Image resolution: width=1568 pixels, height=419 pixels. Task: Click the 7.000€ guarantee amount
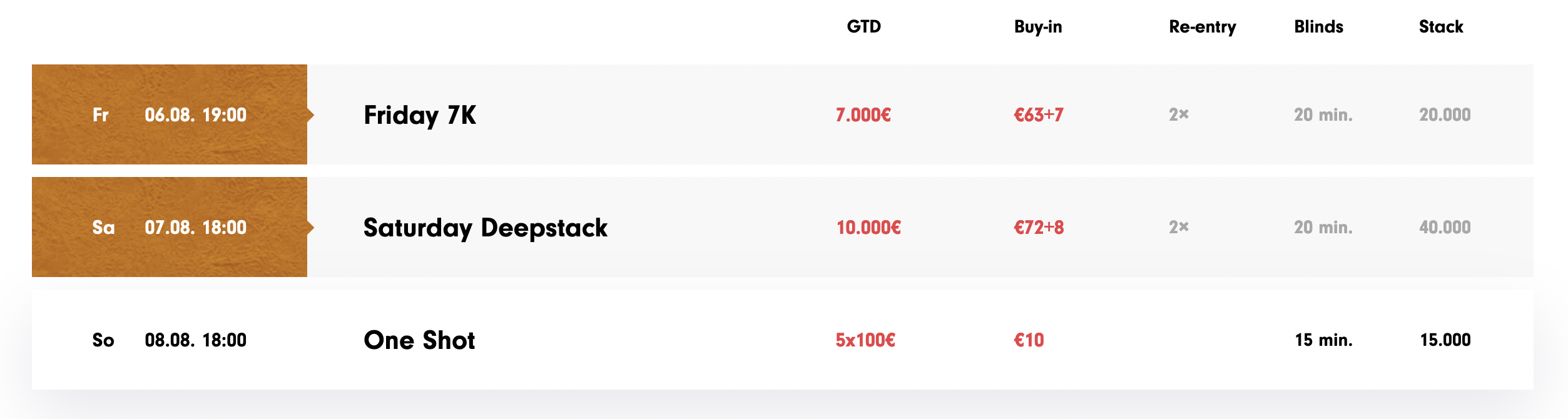pyautogui.click(x=863, y=115)
